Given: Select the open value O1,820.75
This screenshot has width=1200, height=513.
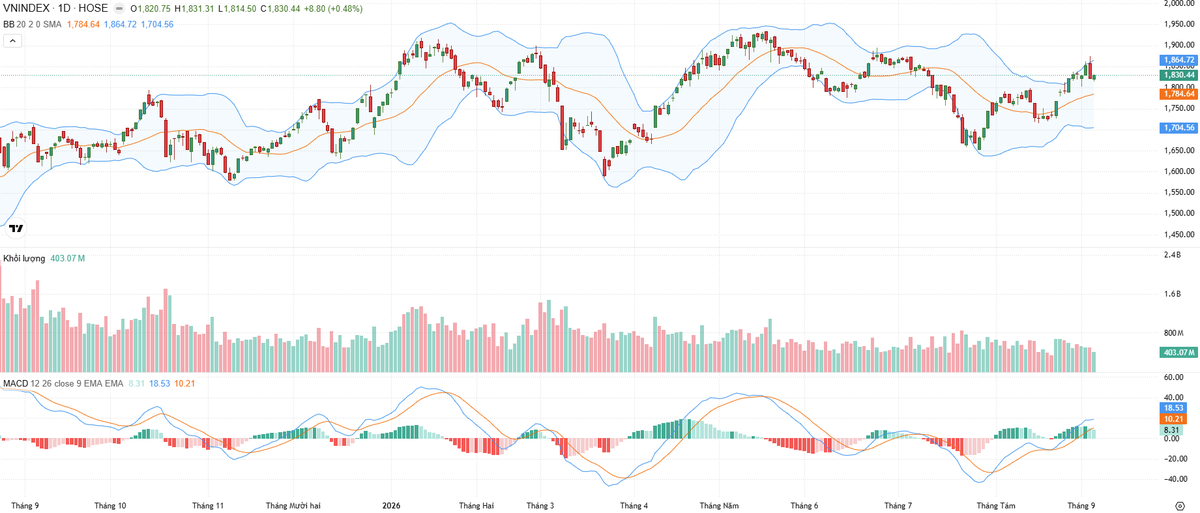Looking at the screenshot, I should 152,9.
